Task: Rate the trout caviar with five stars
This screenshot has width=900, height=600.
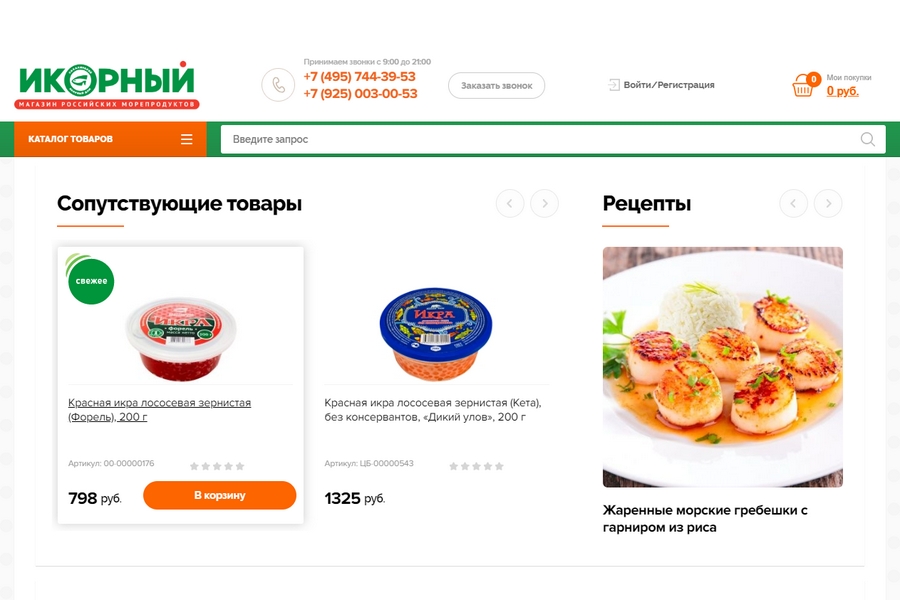Action: tap(240, 466)
